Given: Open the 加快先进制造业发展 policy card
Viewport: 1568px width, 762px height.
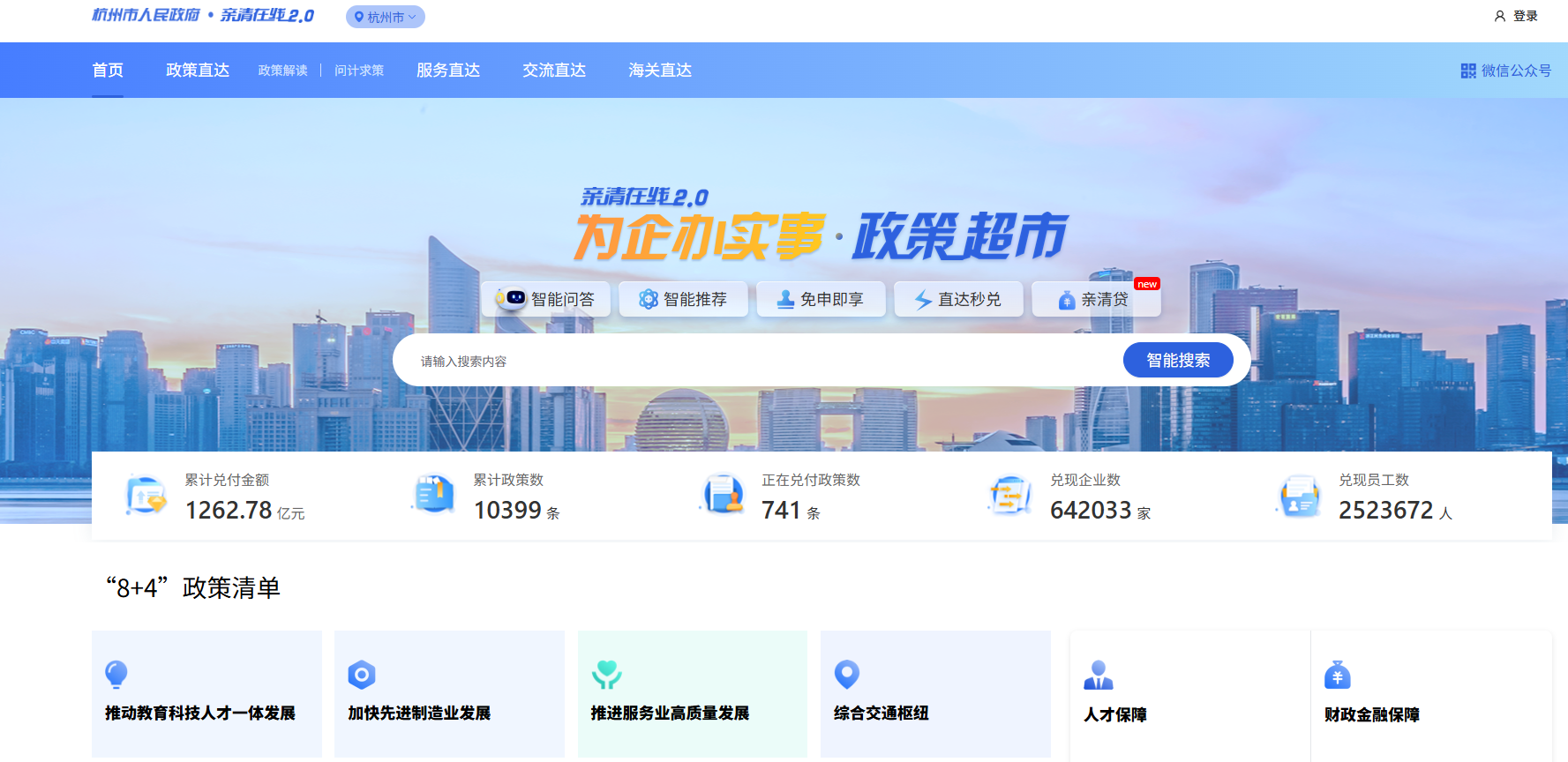Looking at the screenshot, I should (x=449, y=694).
